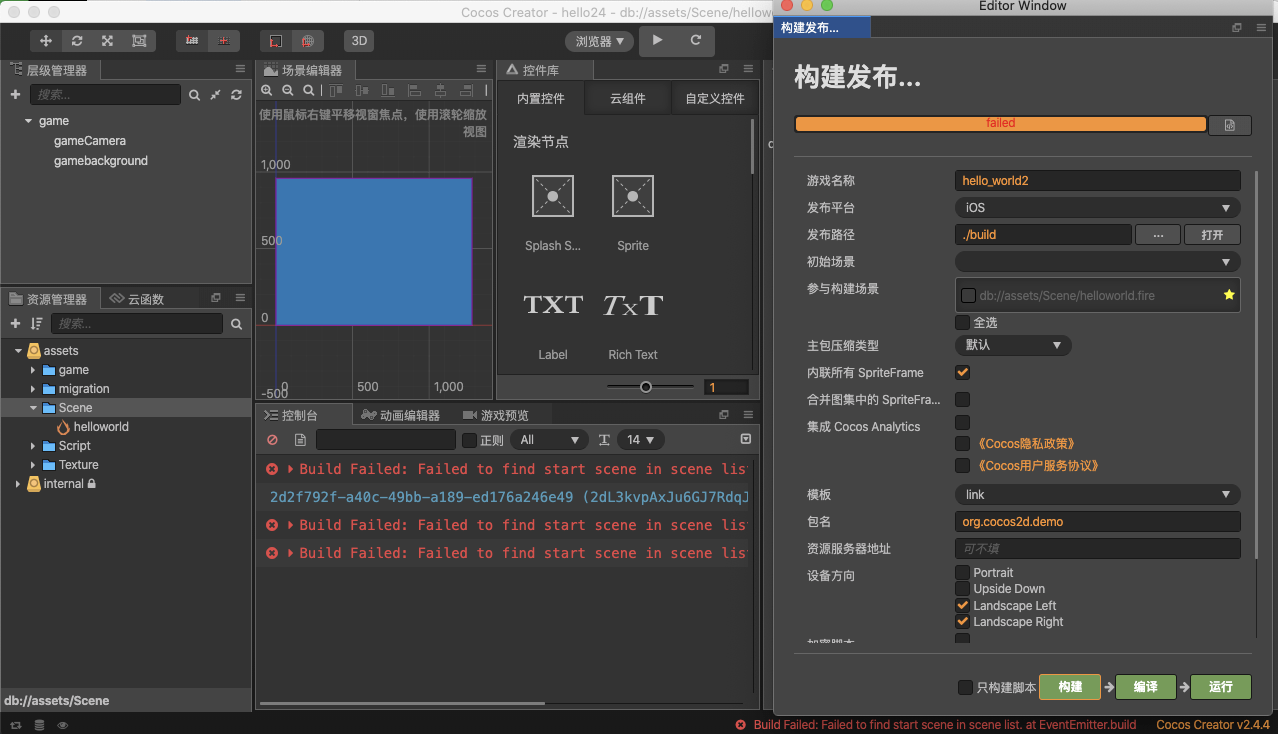Uncheck 内联所有 SpriteFrame checkbox
The height and width of the screenshot is (734, 1278).
(x=962, y=373)
